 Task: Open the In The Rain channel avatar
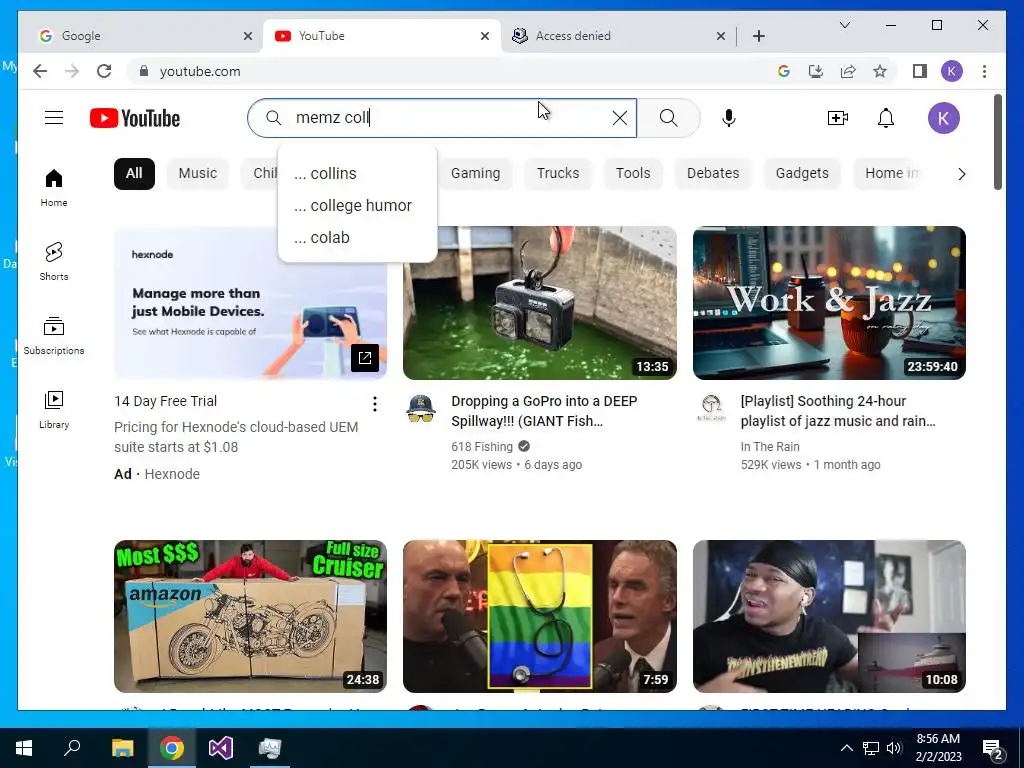coord(711,408)
